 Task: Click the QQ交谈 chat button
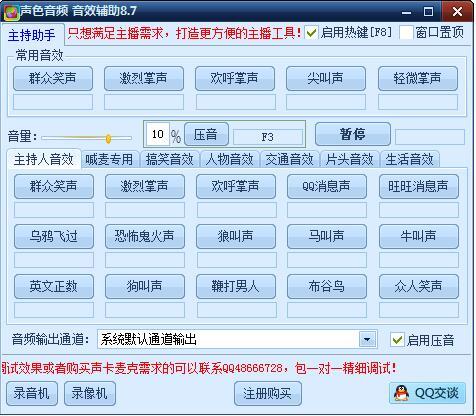(427, 393)
